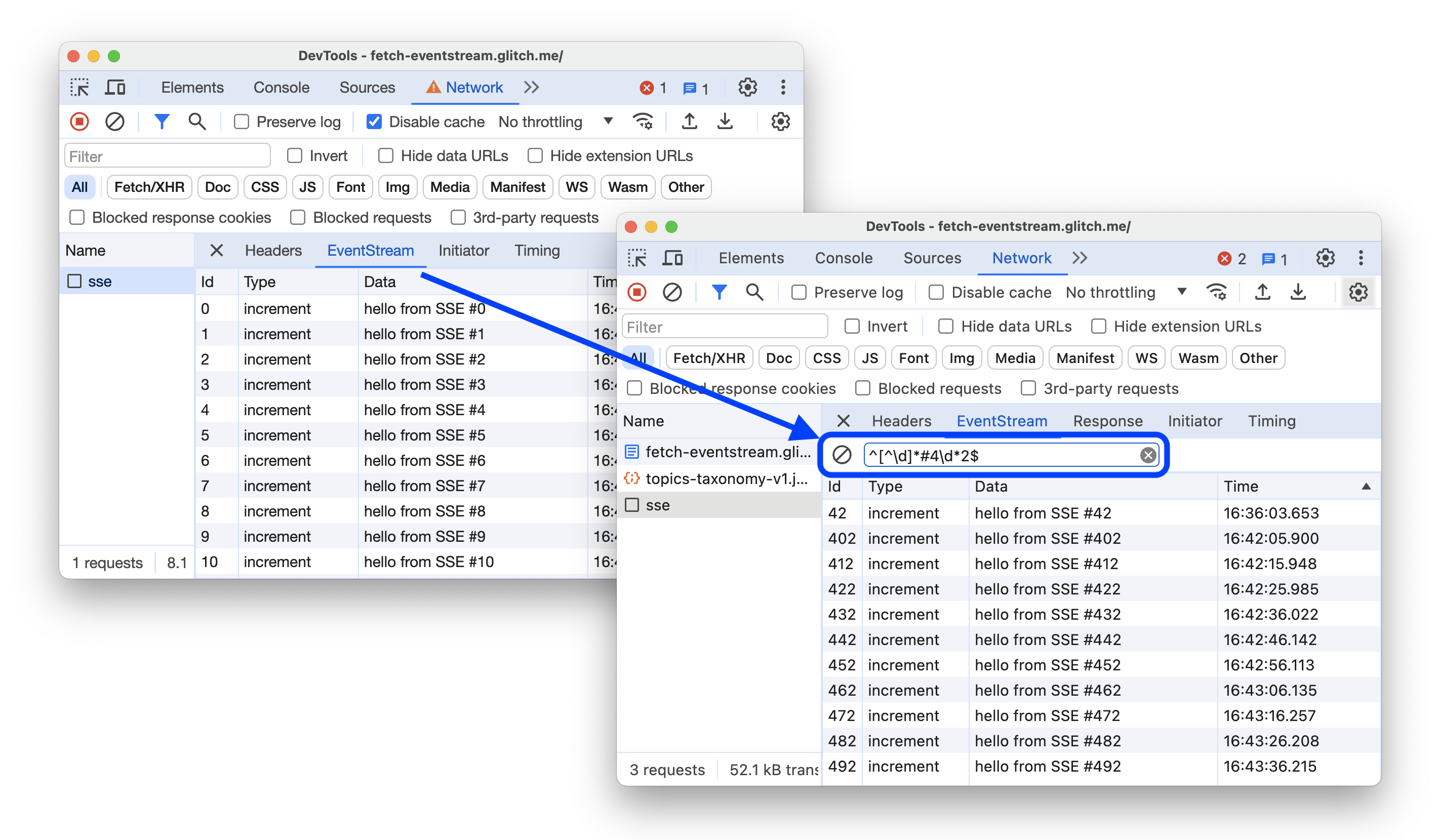This screenshot has height=840, width=1436.
Task: Switch to the Response tab
Action: click(x=1108, y=420)
